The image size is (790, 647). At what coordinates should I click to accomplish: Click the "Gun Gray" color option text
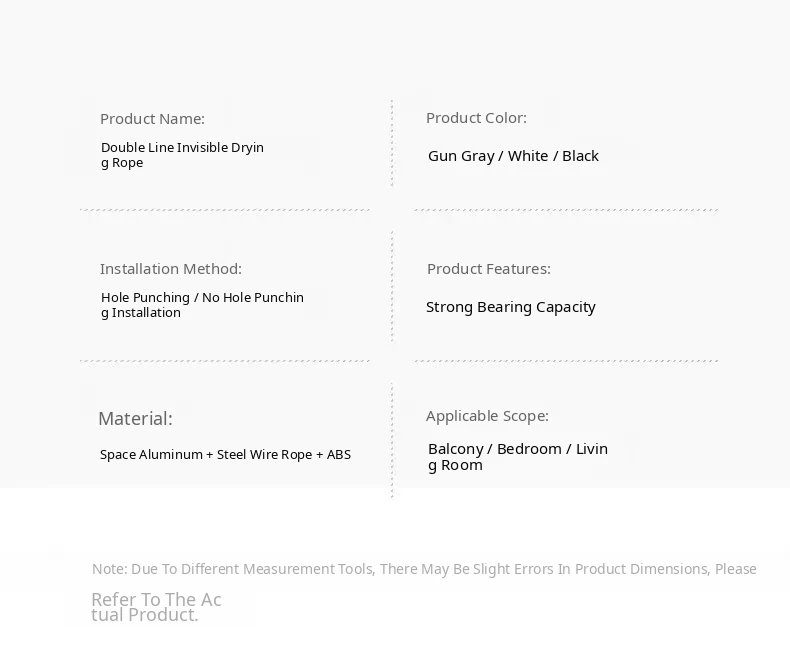[460, 156]
